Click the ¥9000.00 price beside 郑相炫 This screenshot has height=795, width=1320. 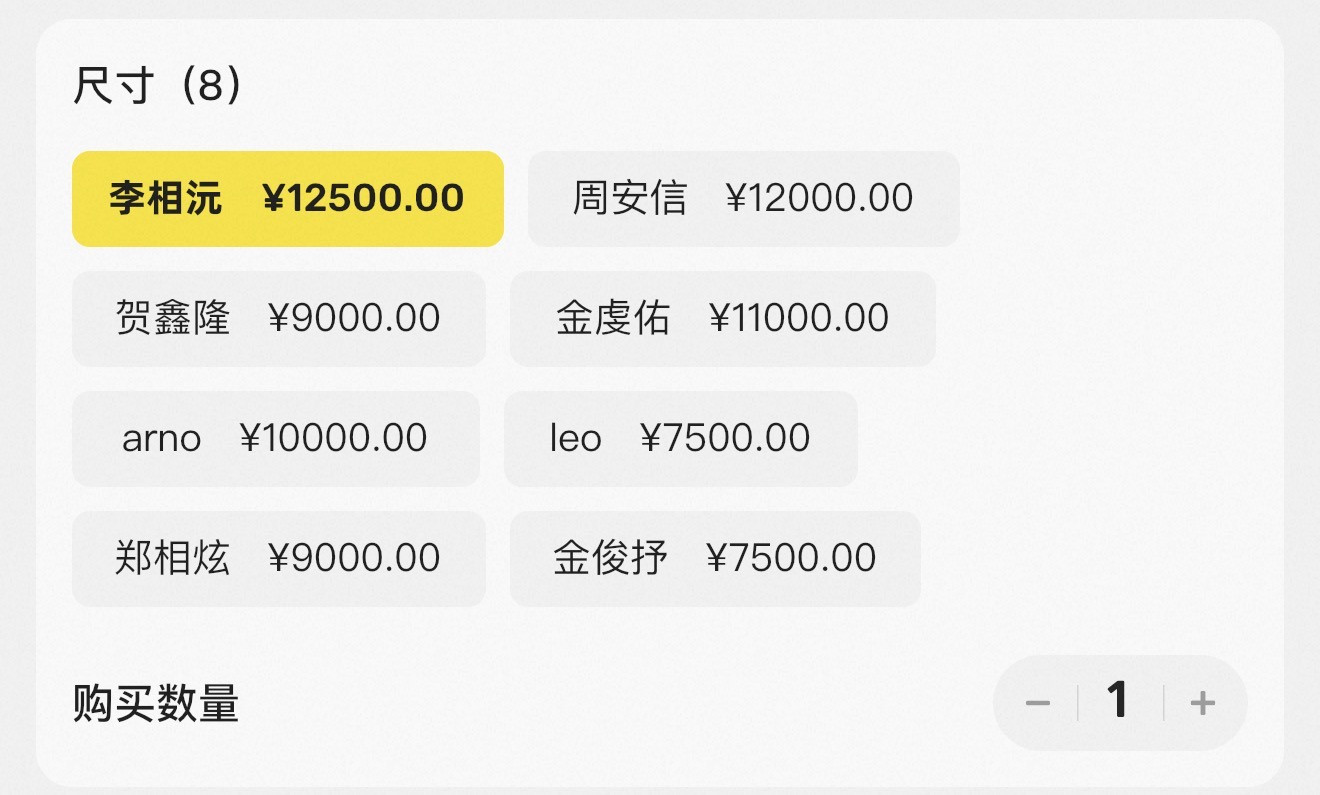coord(354,558)
